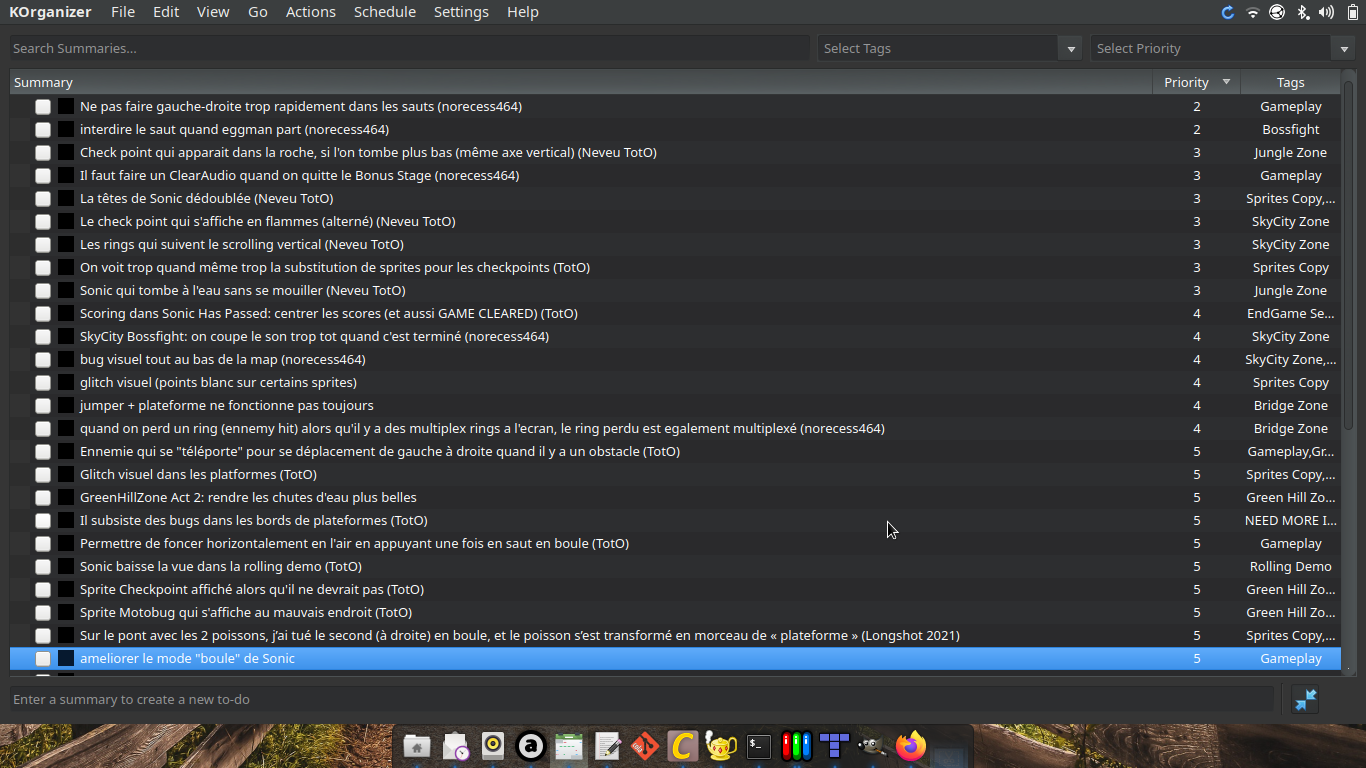Open the Schedule menu
1366x768 pixels.
tap(385, 12)
